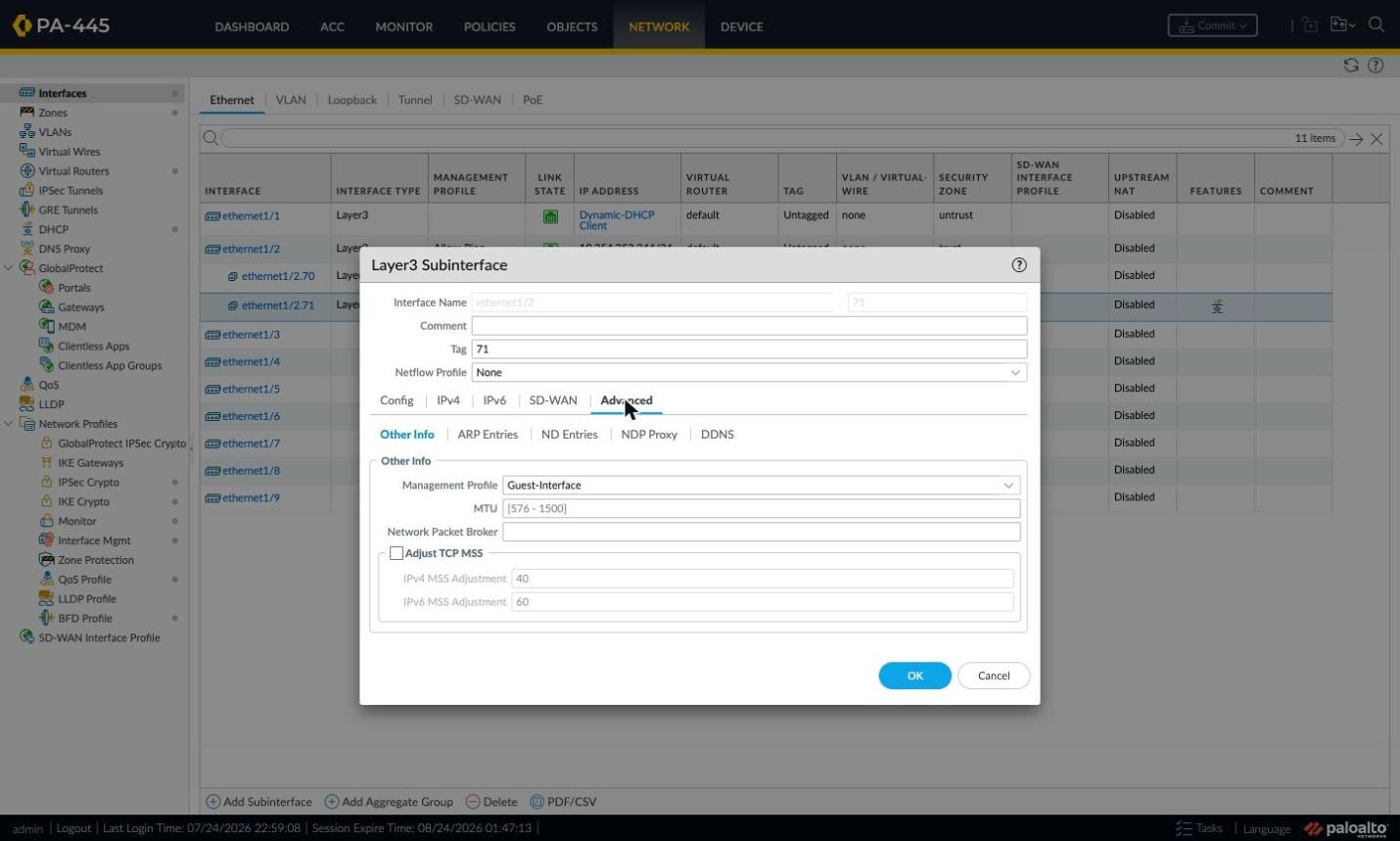Click Add Subinterface at the bottom

(258, 802)
